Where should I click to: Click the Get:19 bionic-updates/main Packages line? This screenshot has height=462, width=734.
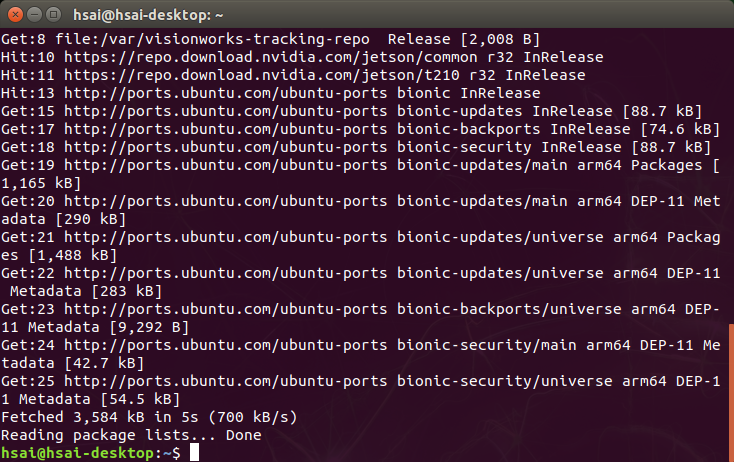click(360, 165)
